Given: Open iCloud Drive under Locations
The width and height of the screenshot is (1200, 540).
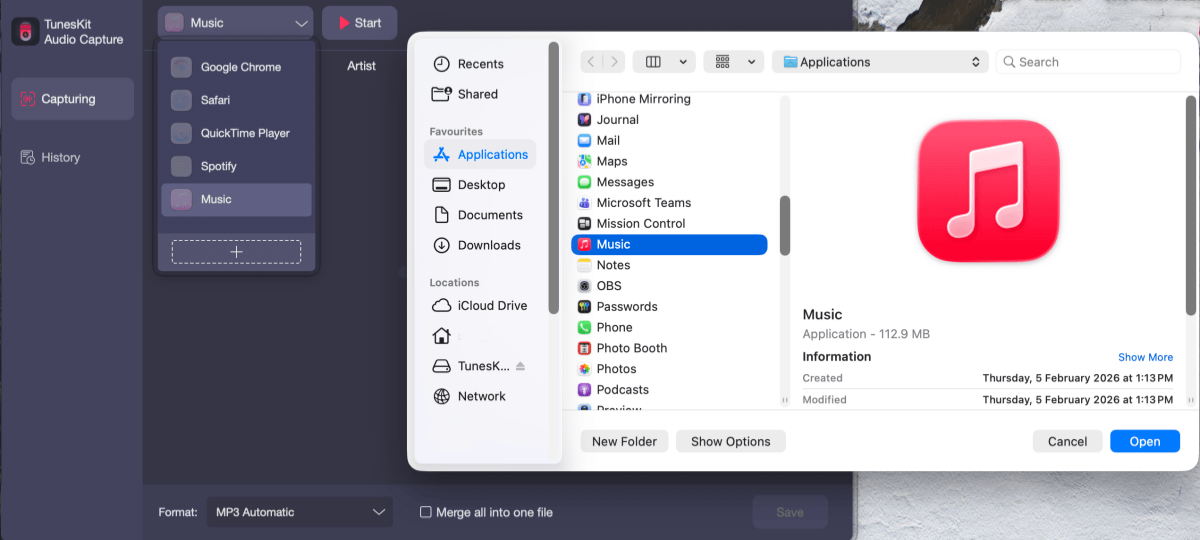Looking at the screenshot, I should 479,306.
